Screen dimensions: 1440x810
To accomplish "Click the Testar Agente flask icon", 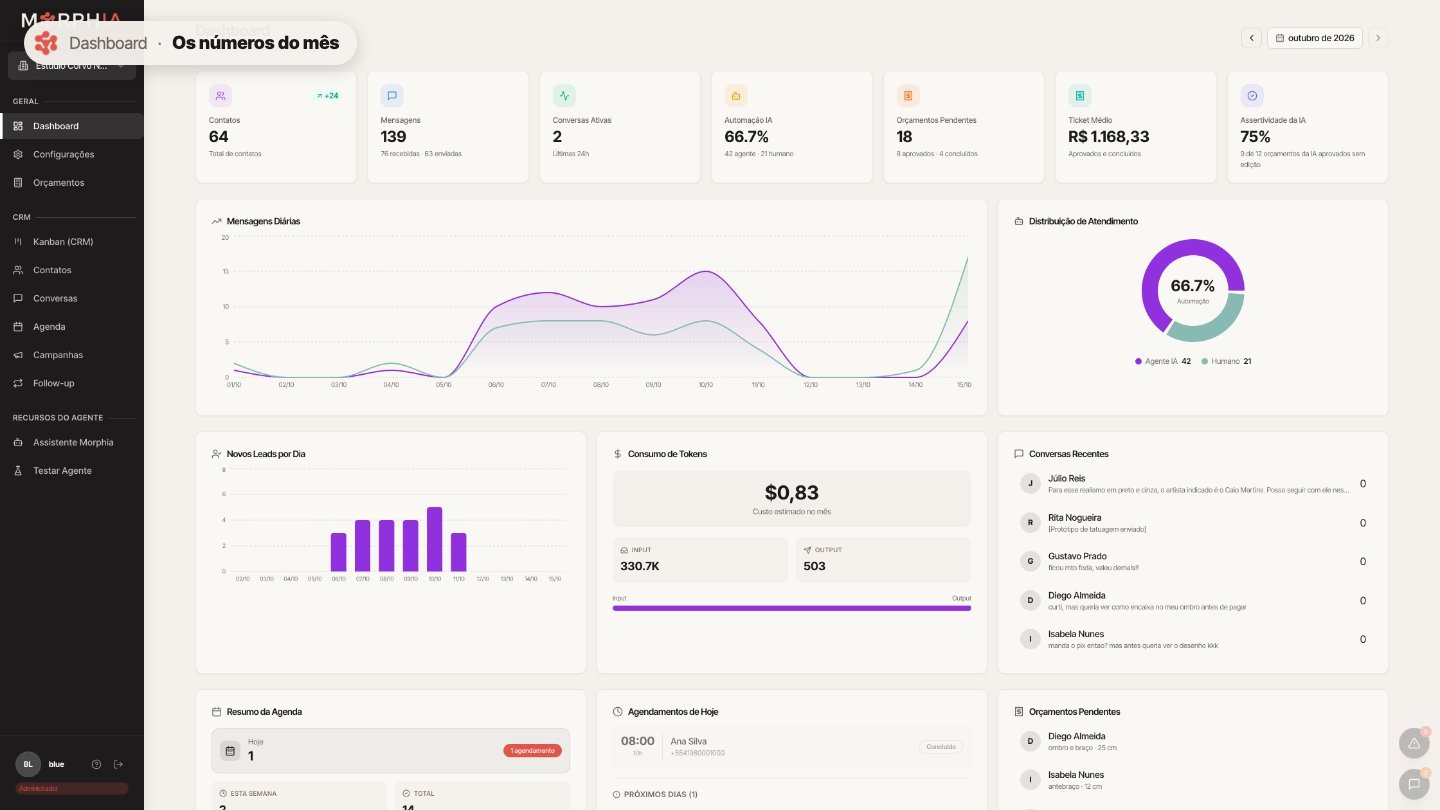I will coord(18,471).
